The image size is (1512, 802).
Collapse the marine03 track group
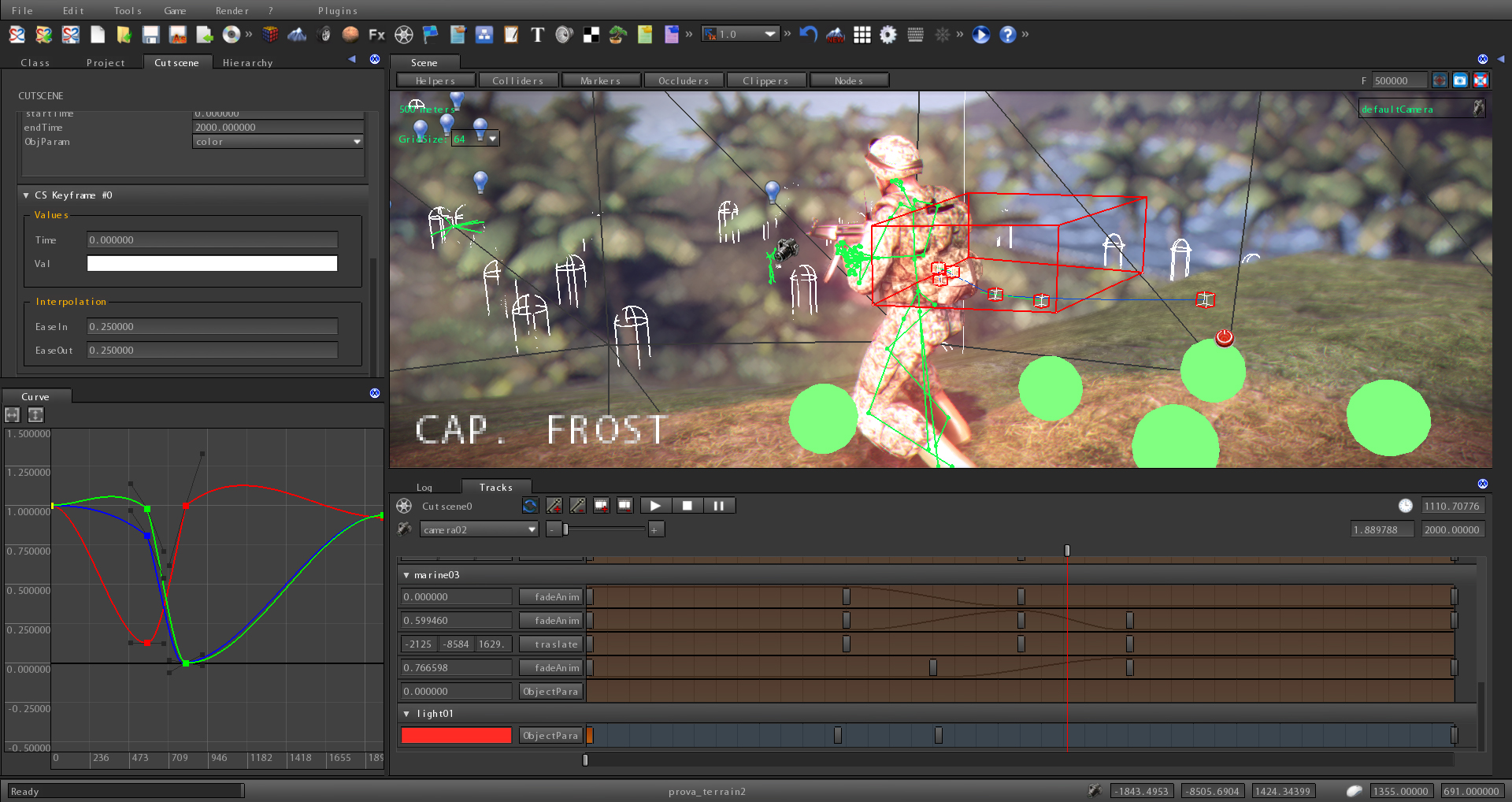[406, 575]
